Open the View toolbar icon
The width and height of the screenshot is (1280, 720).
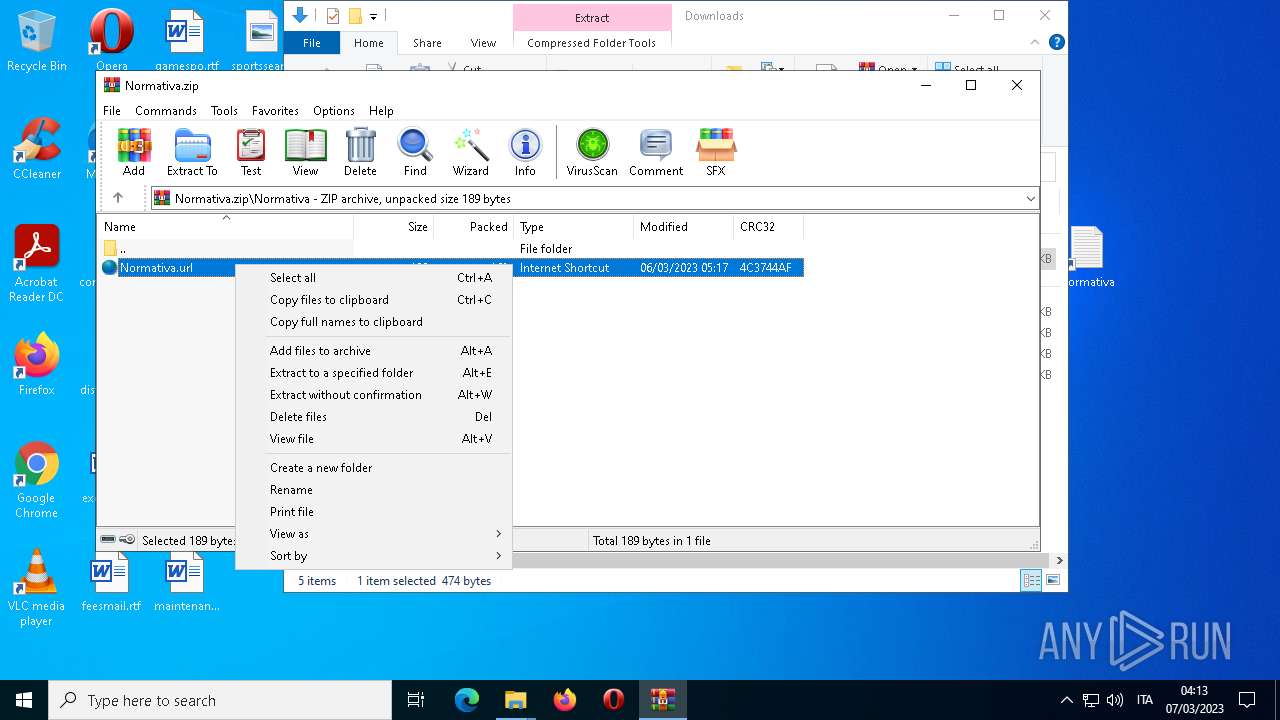[x=305, y=153]
